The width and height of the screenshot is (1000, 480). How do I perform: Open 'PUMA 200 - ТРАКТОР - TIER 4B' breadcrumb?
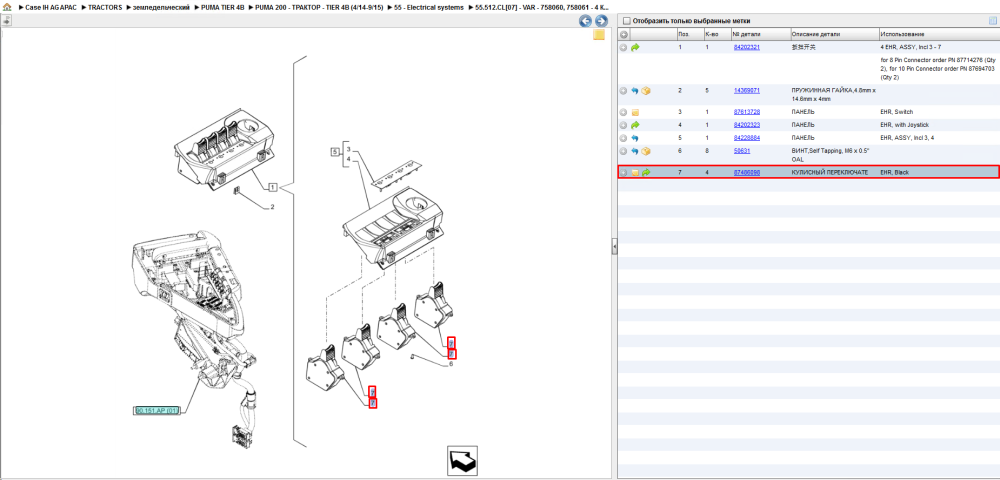pos(320,7)
